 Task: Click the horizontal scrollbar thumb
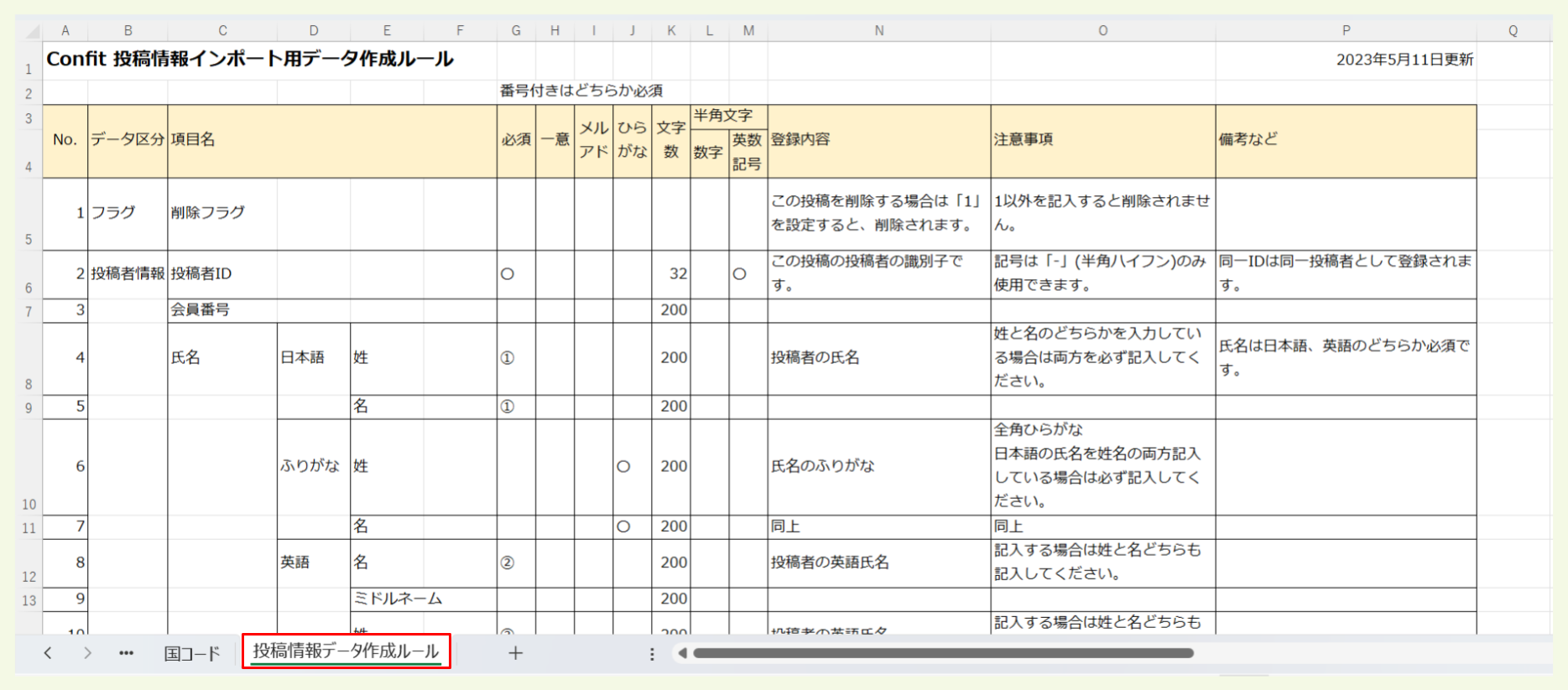coord(943,653)
